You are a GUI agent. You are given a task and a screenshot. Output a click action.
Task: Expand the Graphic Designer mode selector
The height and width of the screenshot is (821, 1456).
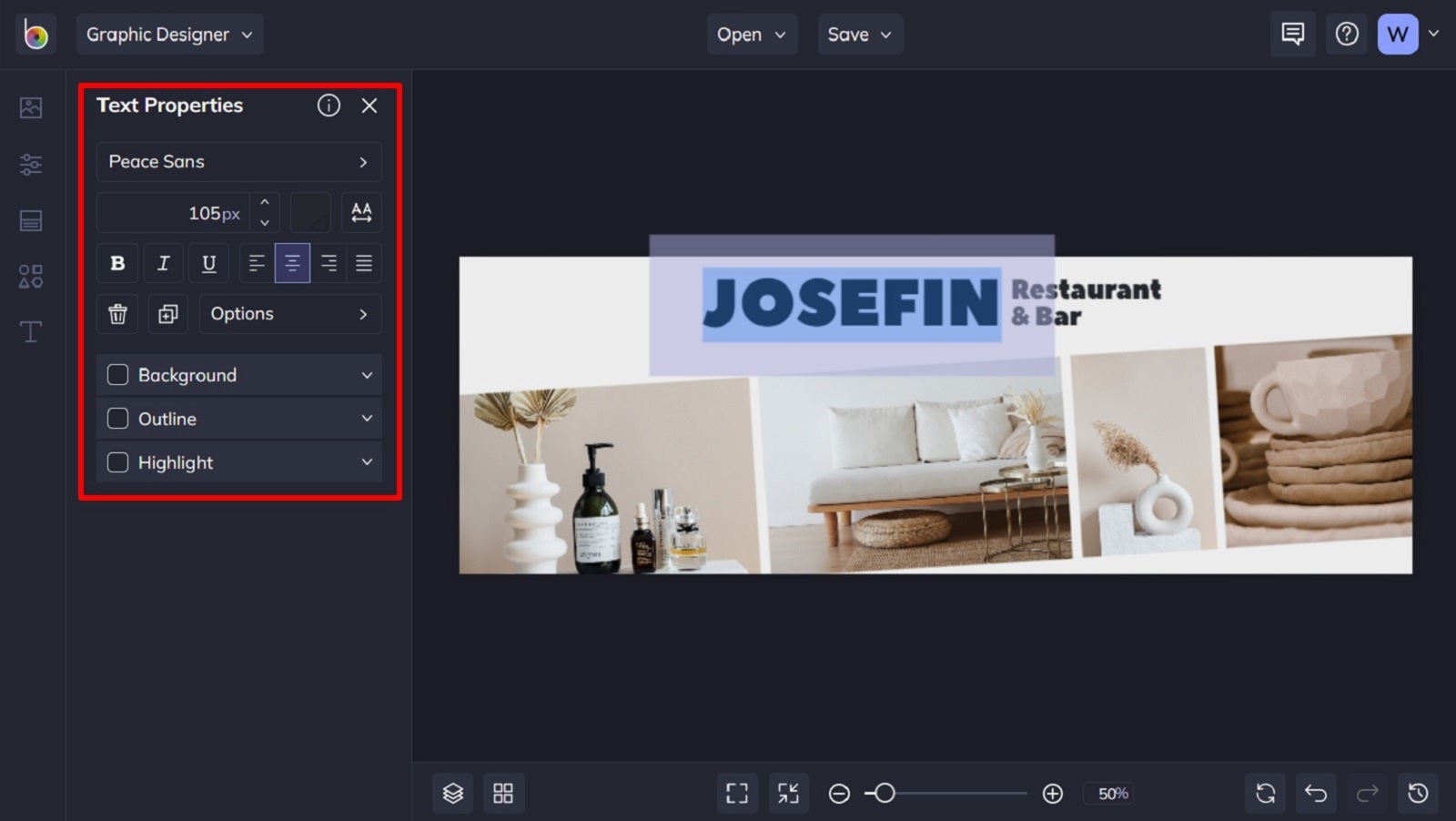[169, 34]
